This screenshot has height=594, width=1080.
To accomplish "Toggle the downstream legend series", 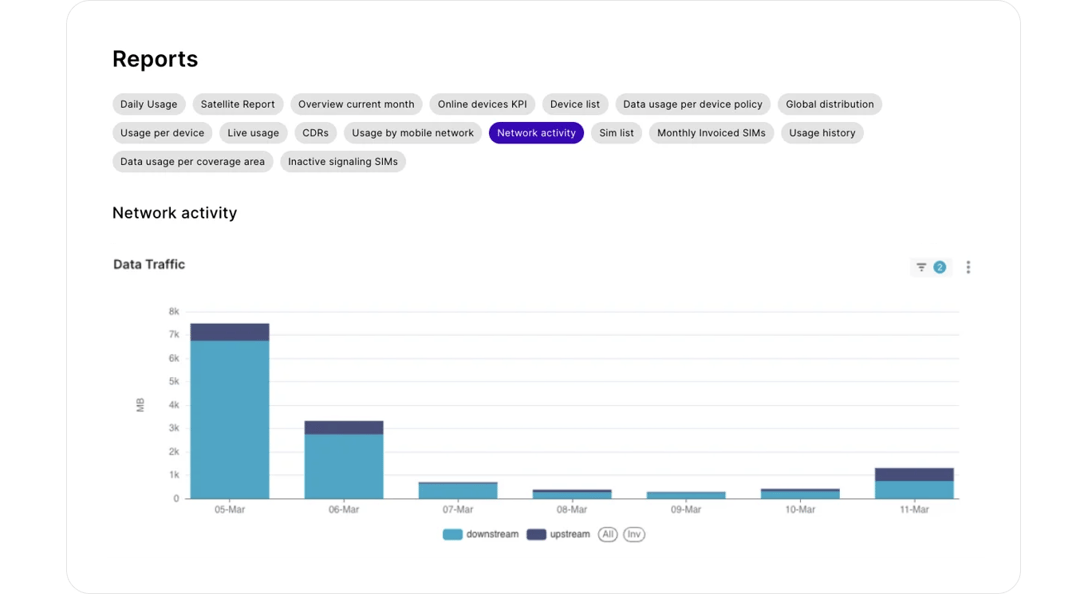I will 481,534.
